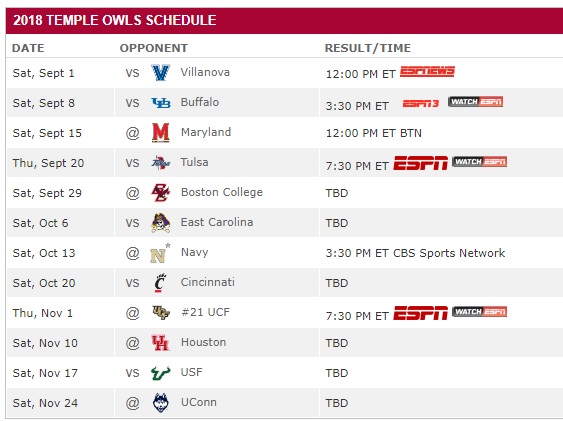Click the UConn husky logo

click(x=160, y=403)
